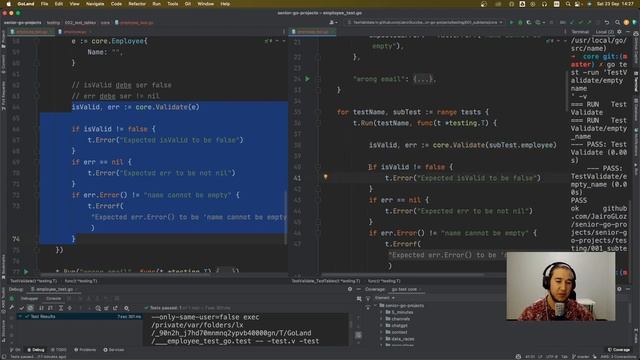The image size is (640, 360).
Task: Expand the context folder in Coverage
Action: tap(382, 332)
